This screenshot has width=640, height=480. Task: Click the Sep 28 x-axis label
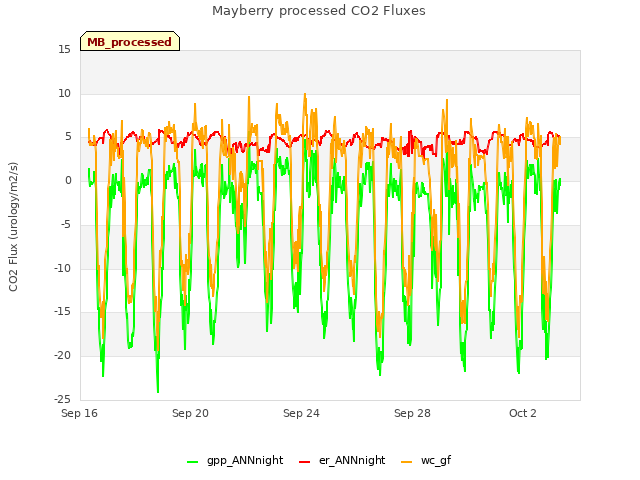click(412, 413)
